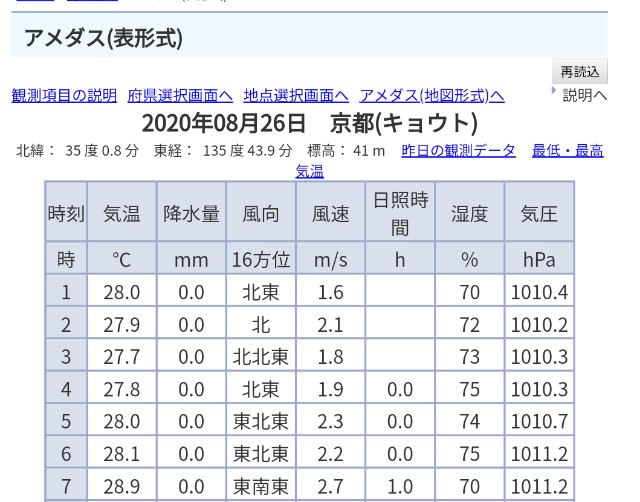Select the station name 京都(キョウト)

[x=404, y=123]
